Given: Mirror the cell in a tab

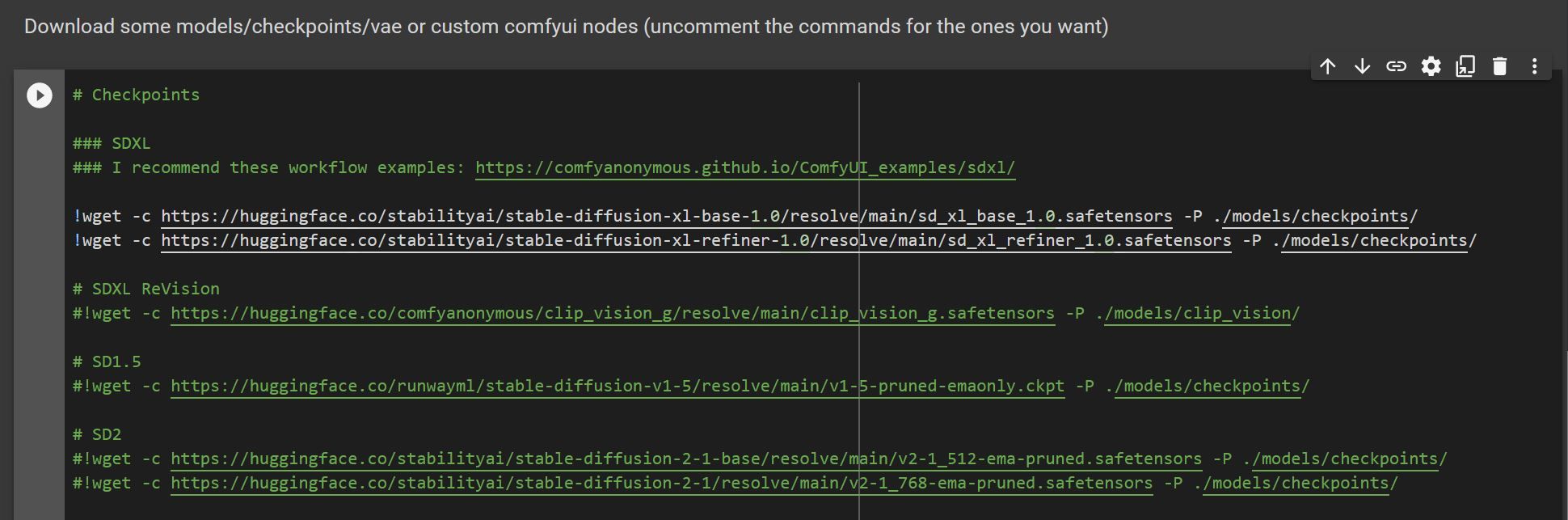Looking at the screenshot, I should [1465, 66].
